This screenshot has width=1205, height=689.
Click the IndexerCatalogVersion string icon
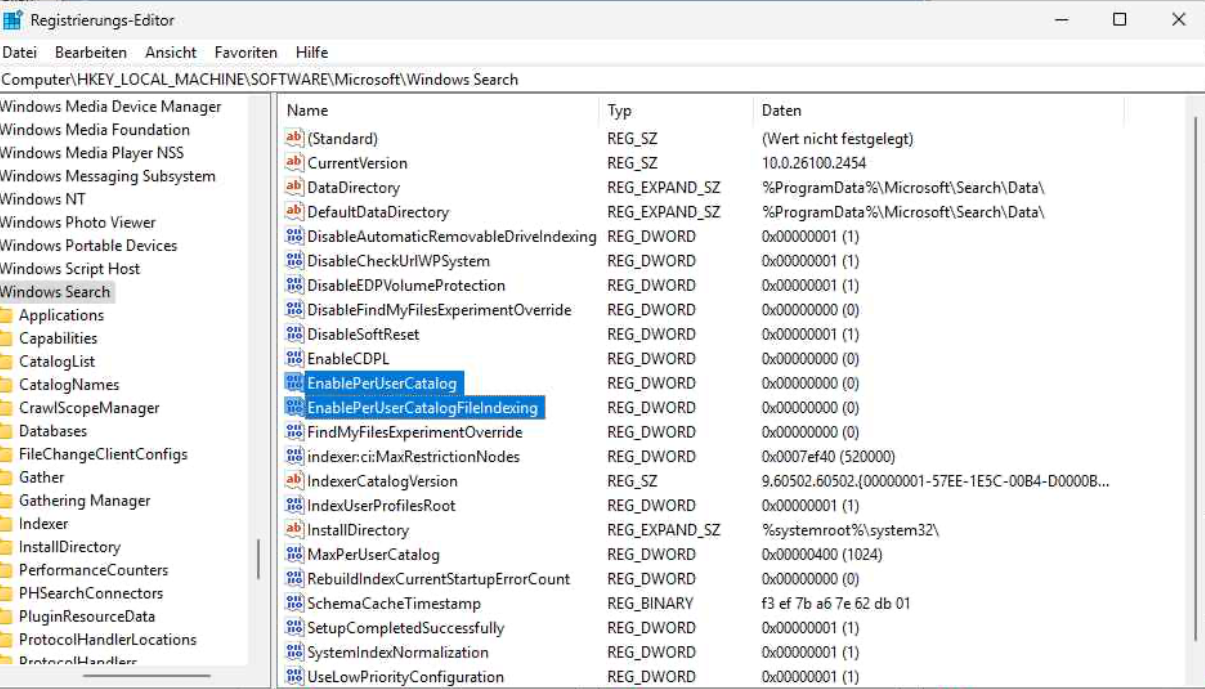(x=294, y=481)
